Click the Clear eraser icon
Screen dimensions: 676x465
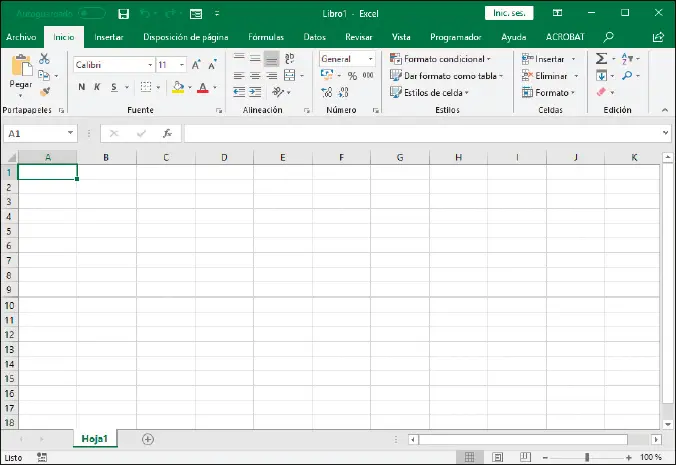[601, 92]
